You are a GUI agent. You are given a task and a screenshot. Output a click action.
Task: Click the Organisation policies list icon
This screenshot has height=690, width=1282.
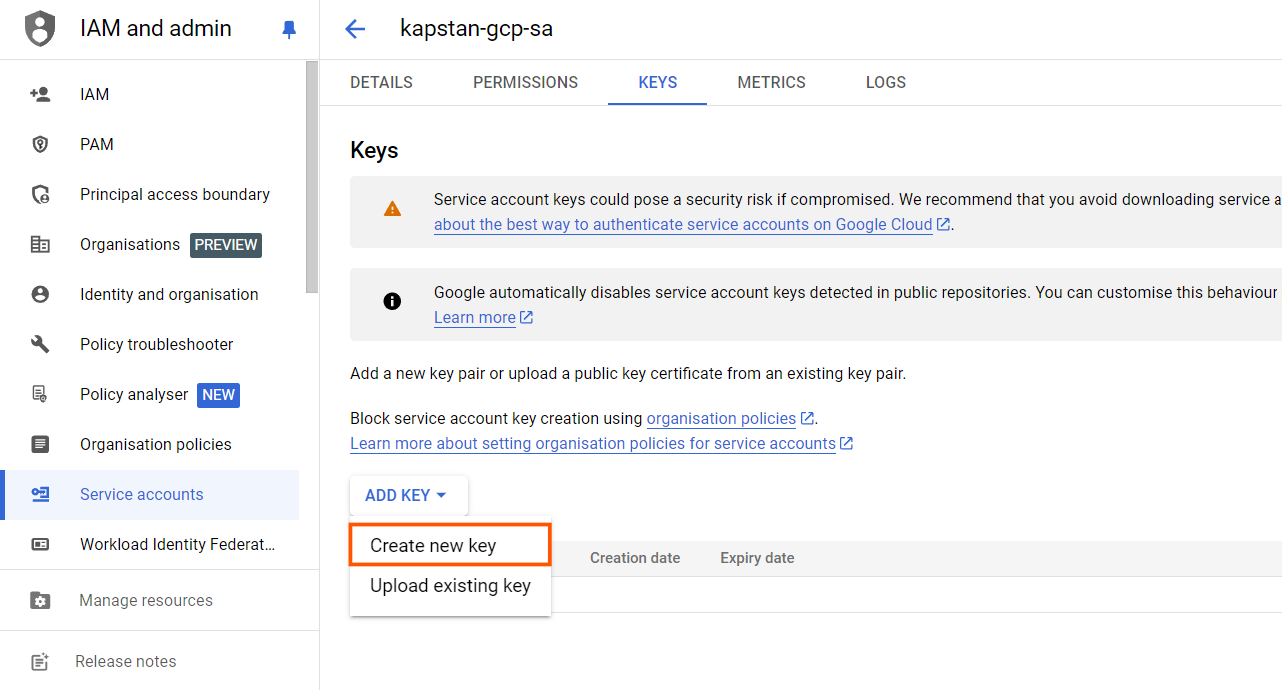pyautogui.click(x=40, y=444)
